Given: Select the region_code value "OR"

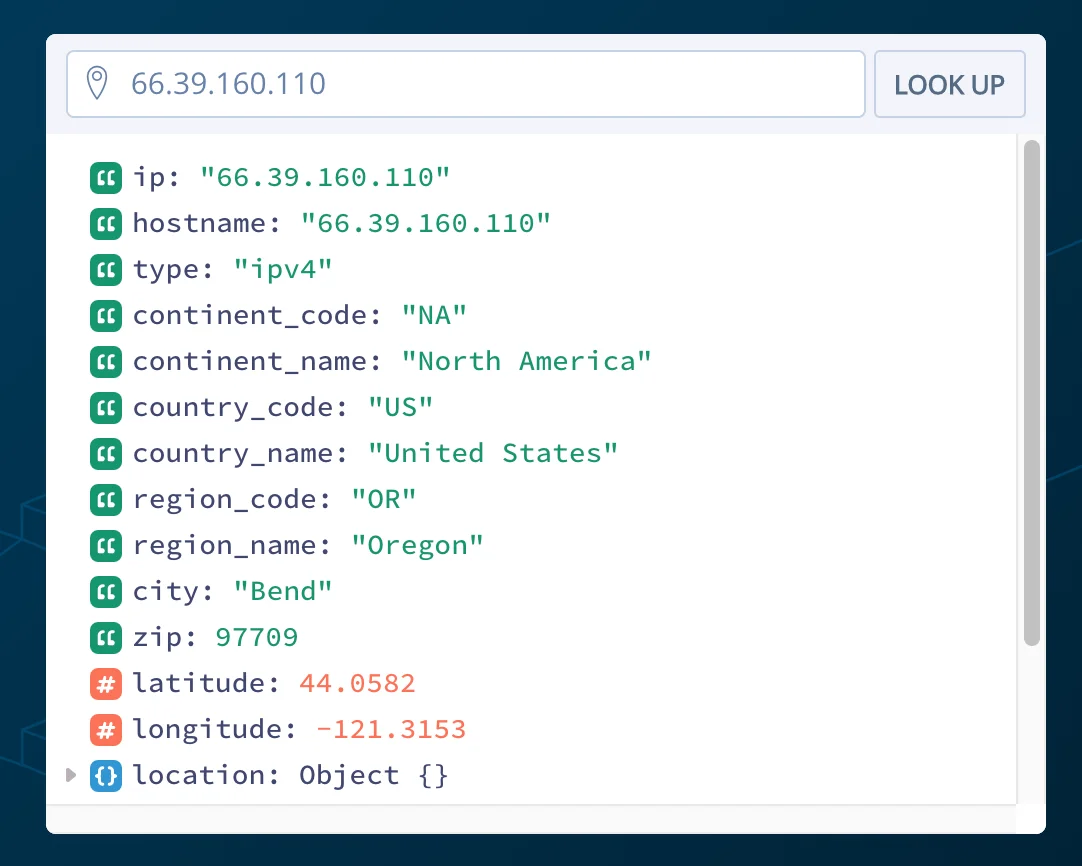Looking at the screenshot, I should (x=384, y=500).
